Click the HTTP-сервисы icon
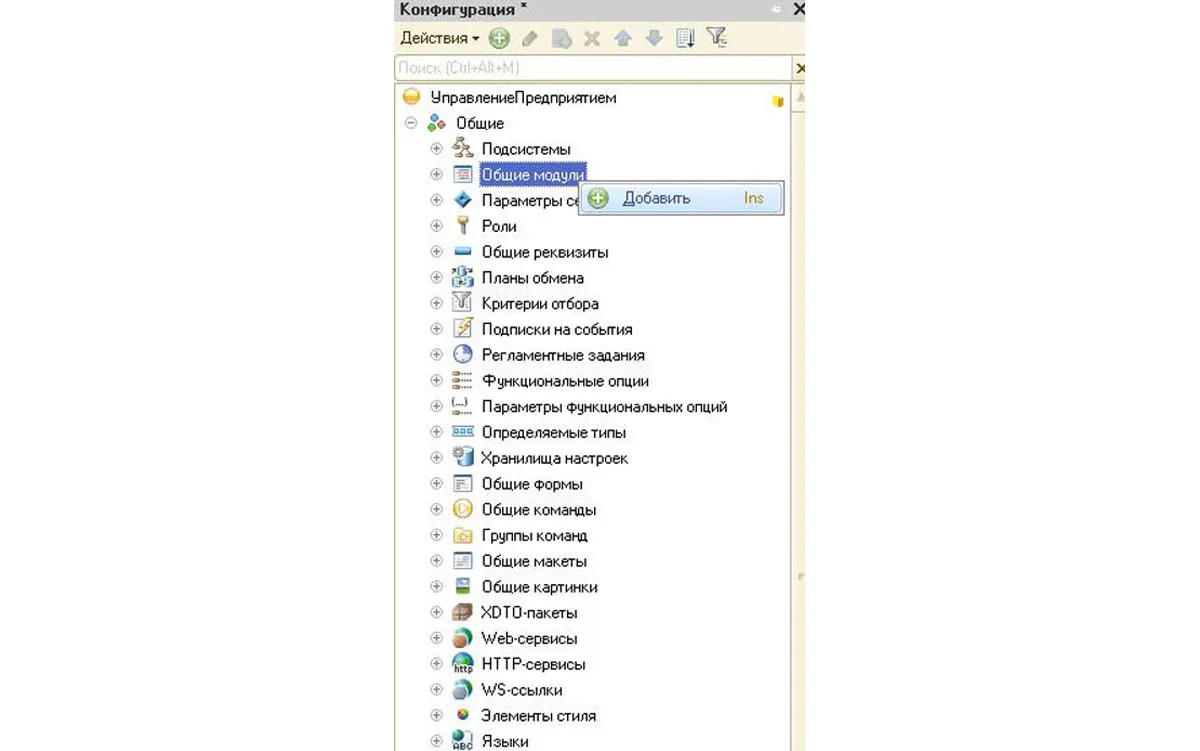The width and height of the screenshot is (1200, 751). pos(462,664)
